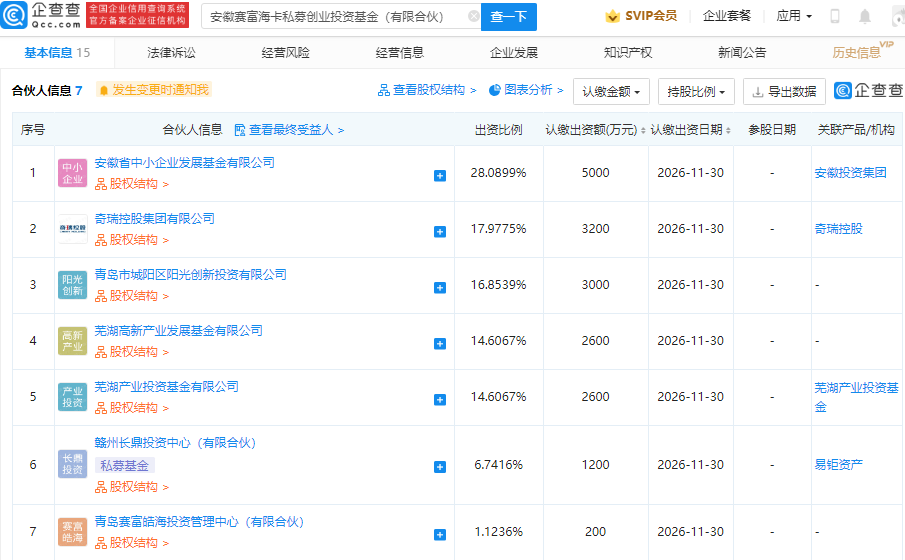Open related 奇瑞控股 link in 关联产品 column
Image resolution: width=905 pixels, height=560 pixels.
pos(838,229)
